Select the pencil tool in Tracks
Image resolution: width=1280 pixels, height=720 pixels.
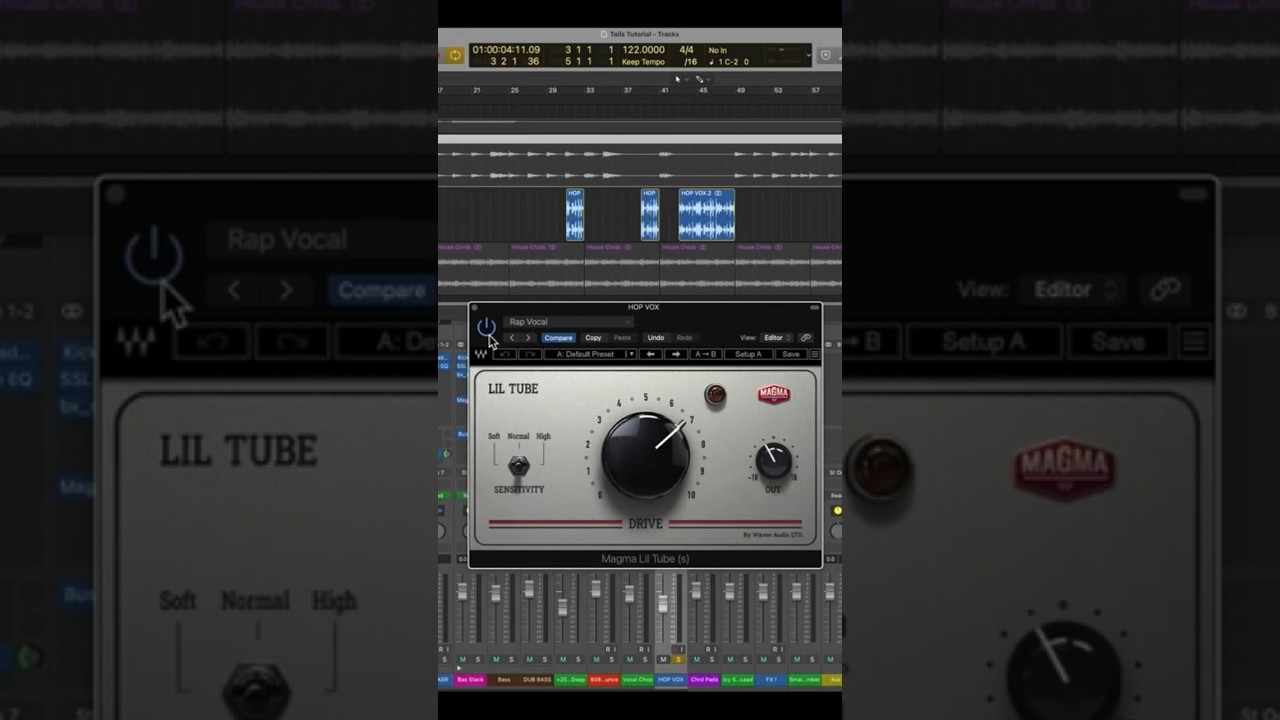(699, 78)
